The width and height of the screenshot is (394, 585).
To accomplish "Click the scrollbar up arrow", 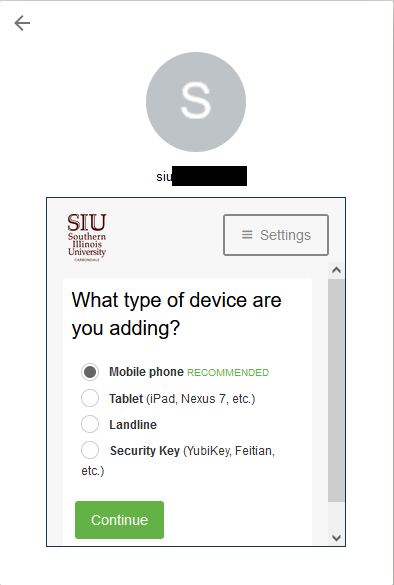I will [x=337, y=270].
